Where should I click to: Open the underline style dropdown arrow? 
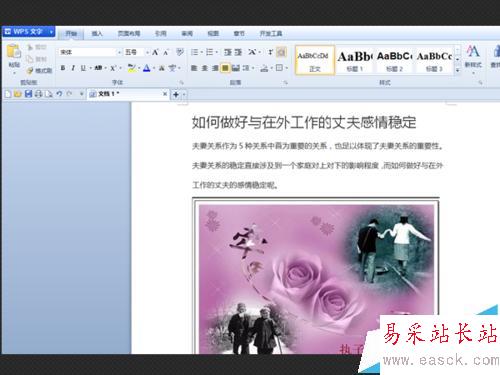tap(90, 68)
